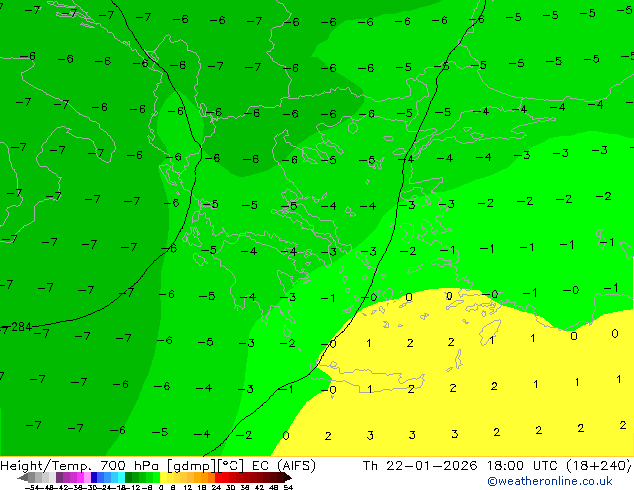Click the dark blue swatch in the legend
The width and height of the screenshot is (634, 490).
coord(94,477)
